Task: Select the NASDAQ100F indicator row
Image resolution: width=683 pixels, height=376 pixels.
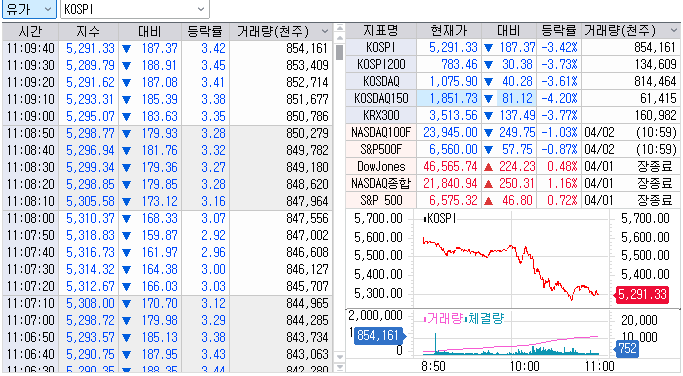Action: tap(513, 132)
